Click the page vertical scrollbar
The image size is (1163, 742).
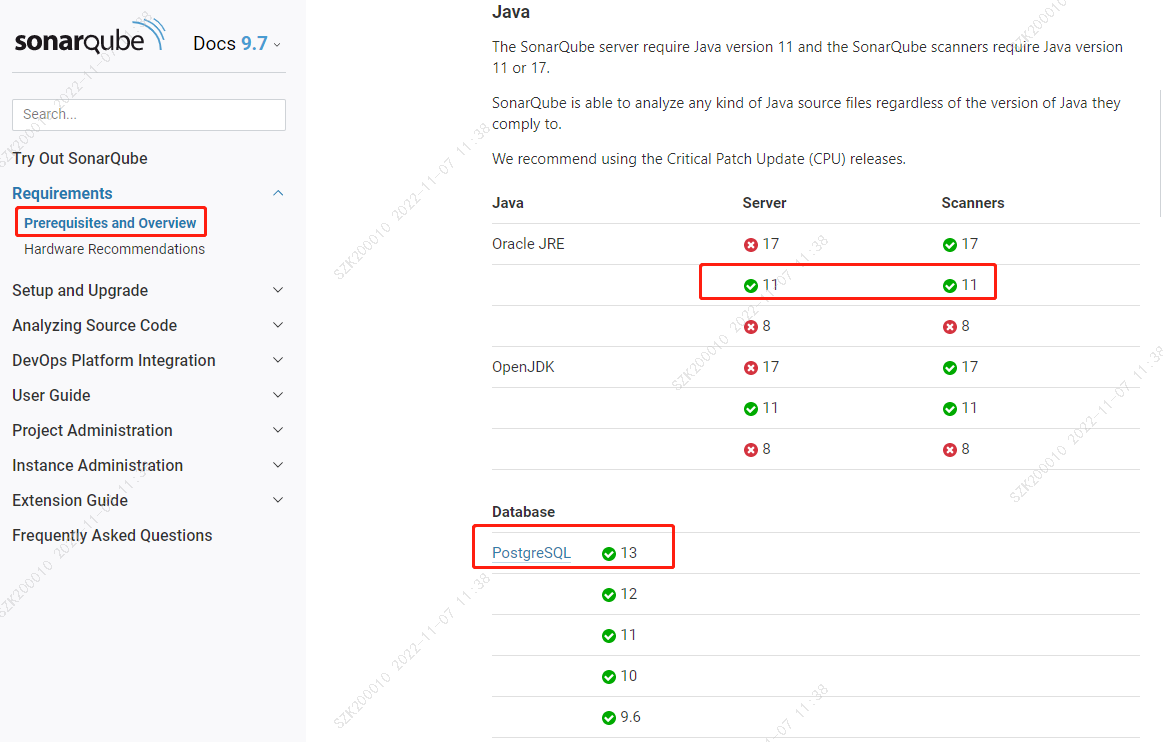(1159, 152)
